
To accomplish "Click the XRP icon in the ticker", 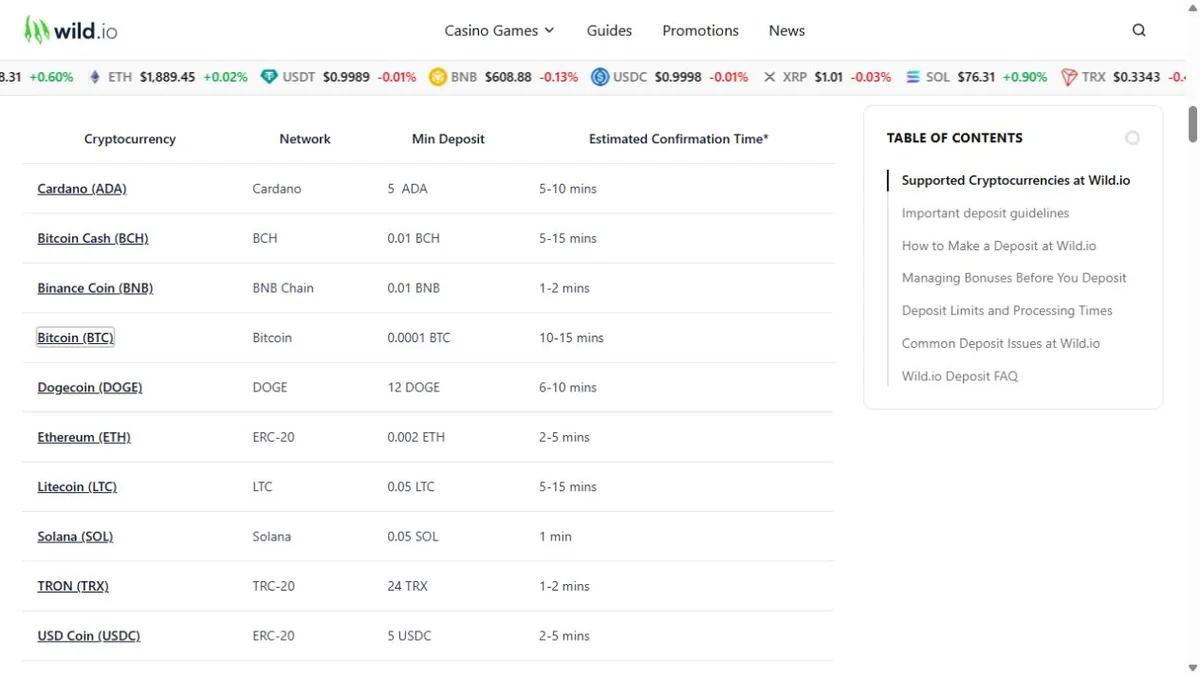I will tap(769, 77).
